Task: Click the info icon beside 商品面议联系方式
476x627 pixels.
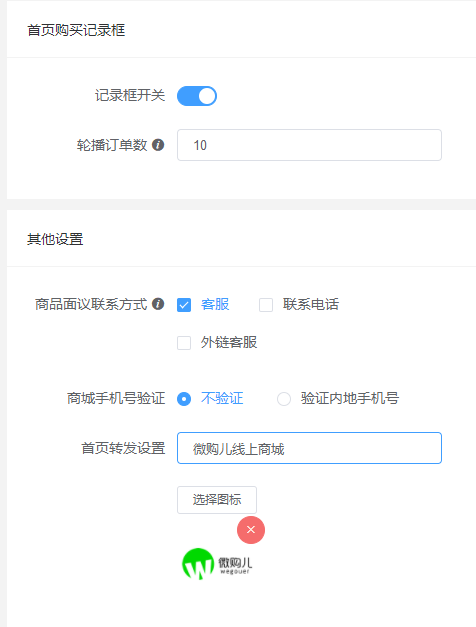Action: point(158,304)
